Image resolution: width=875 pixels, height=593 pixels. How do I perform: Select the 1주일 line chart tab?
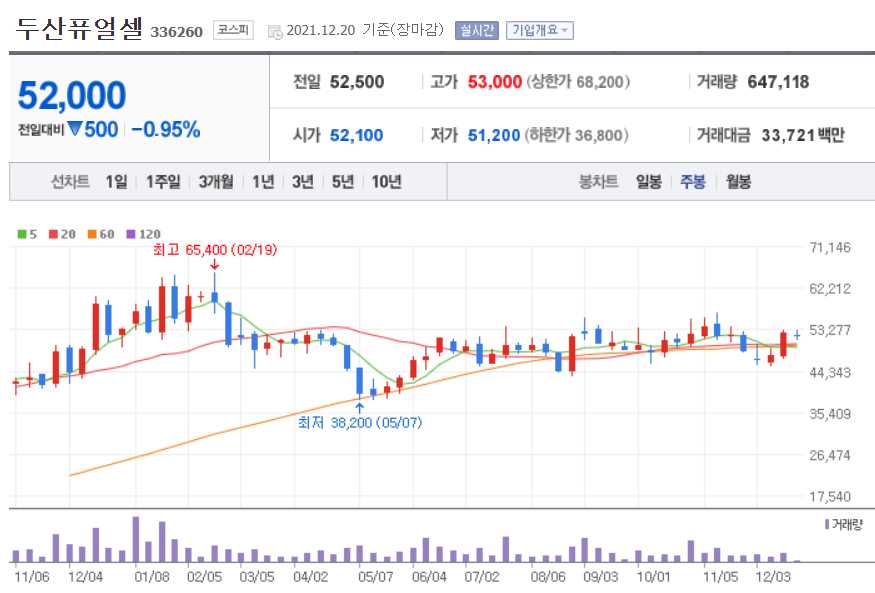coord(163,182)
